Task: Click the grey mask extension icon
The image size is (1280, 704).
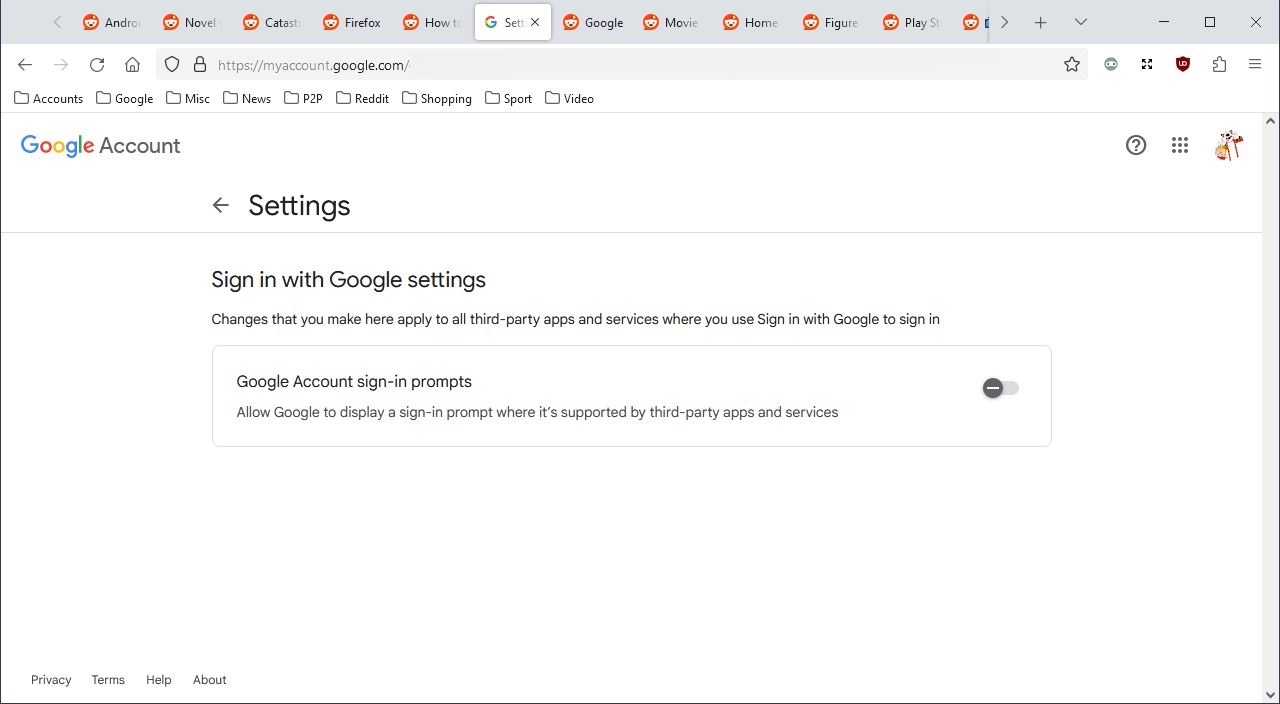Action: pos(1111,65)
